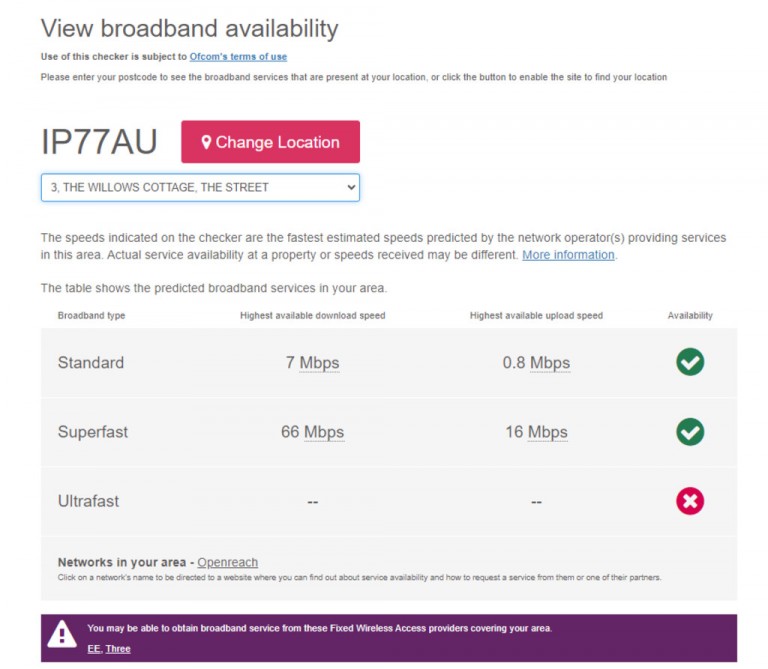
Task: Click the warning triangle icon in purple banner
Action: 62,635
